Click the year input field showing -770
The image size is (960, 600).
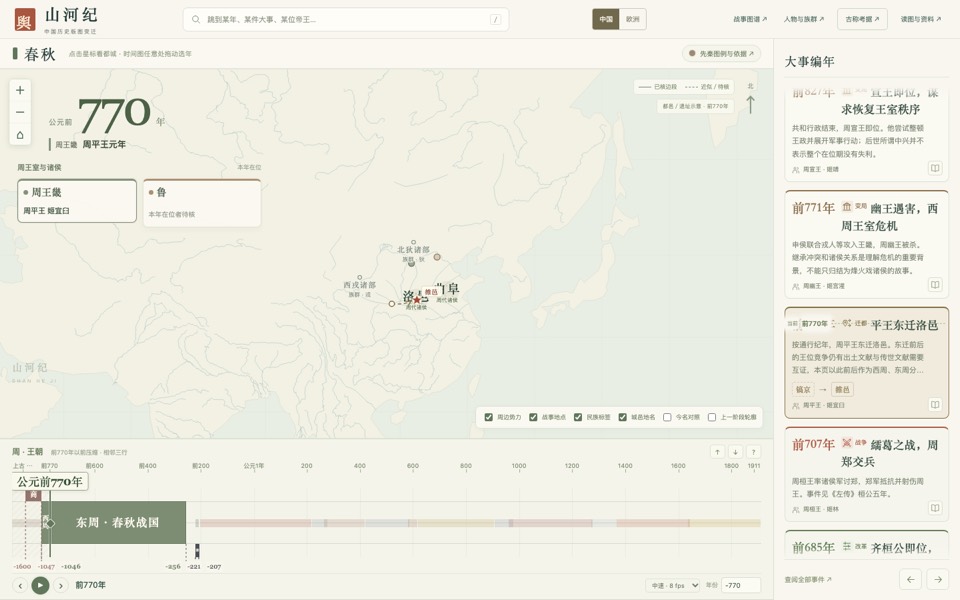741,585
